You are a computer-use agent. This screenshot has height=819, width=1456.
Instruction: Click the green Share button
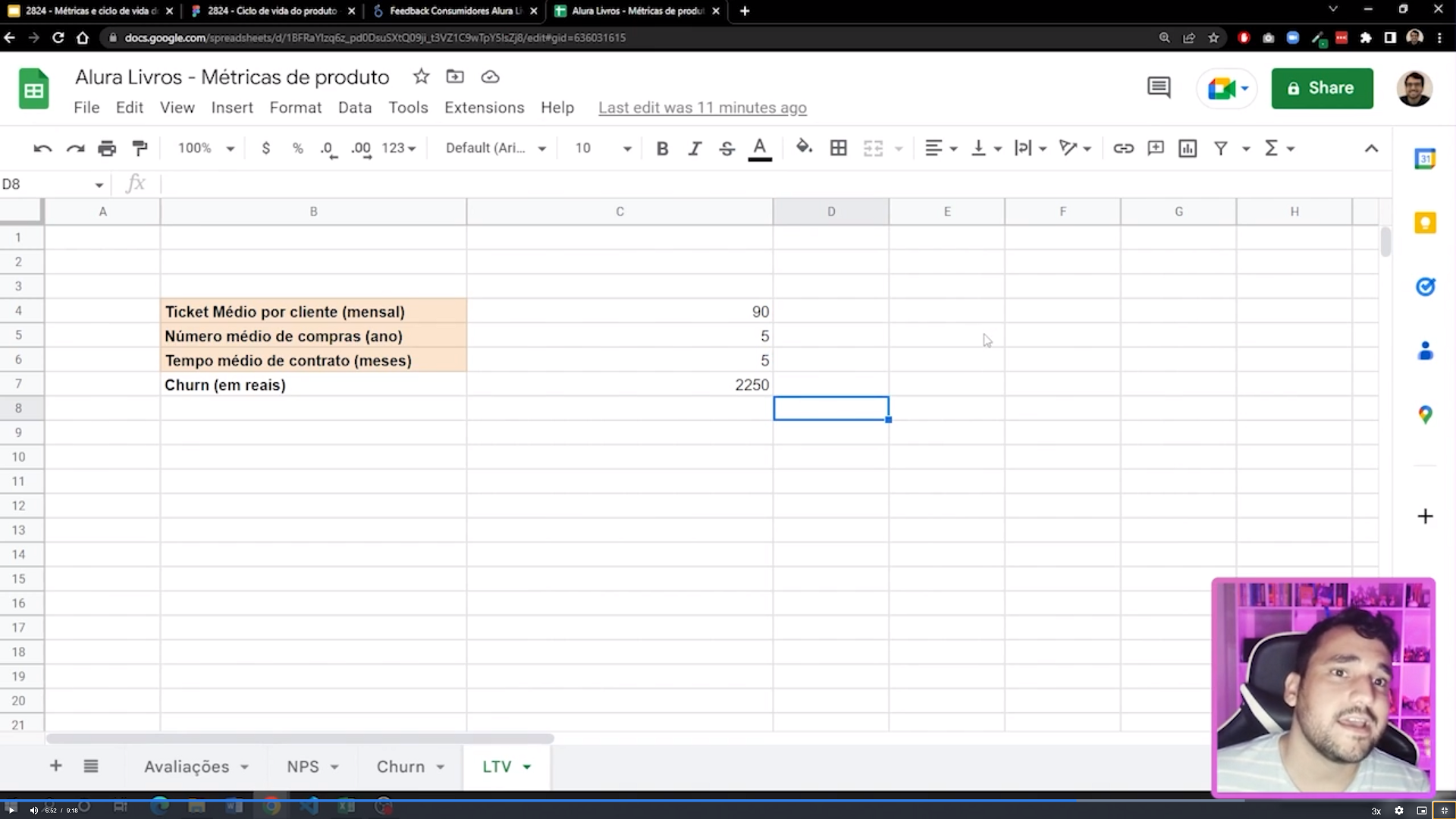[x=1322, y=88]
